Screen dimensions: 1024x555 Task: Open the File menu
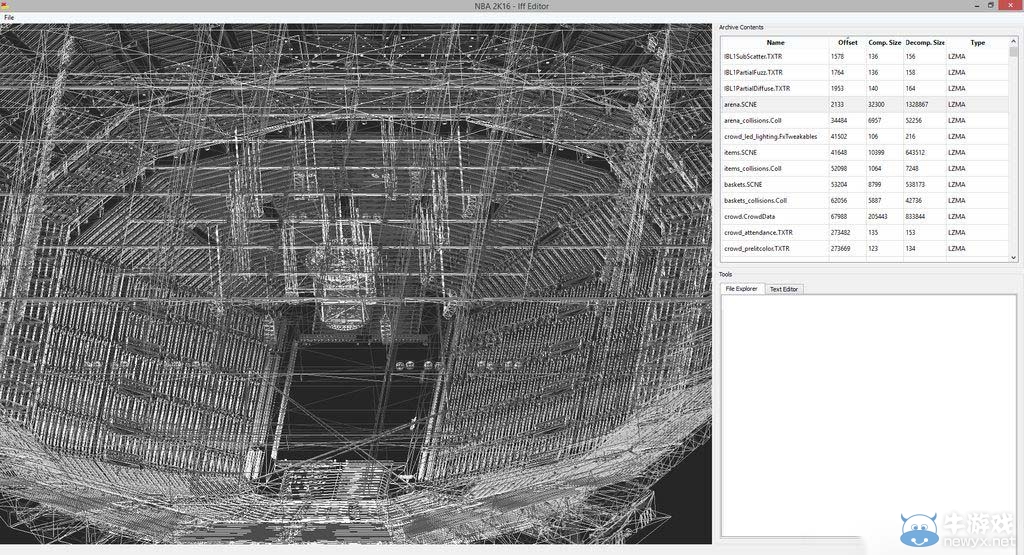point(8,18)
